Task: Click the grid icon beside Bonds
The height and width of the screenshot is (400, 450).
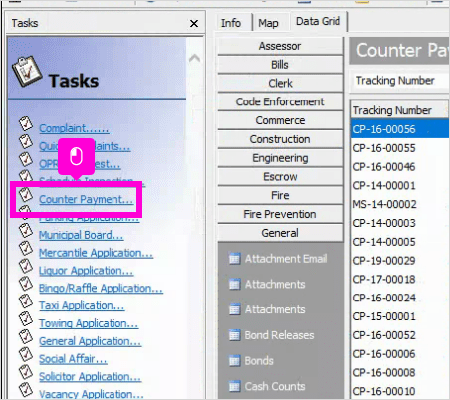Action: click(234, 361)
